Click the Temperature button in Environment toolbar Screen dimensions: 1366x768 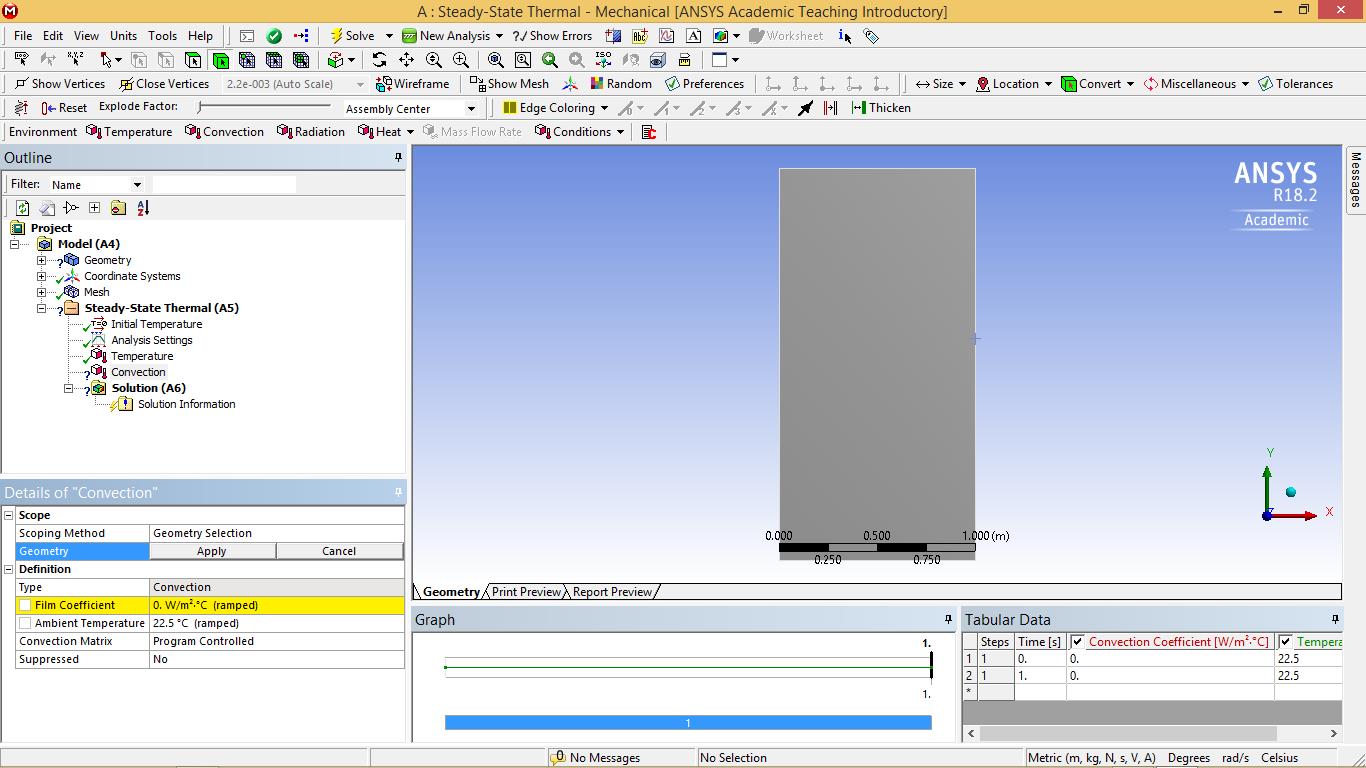click(x=129, y=132)
